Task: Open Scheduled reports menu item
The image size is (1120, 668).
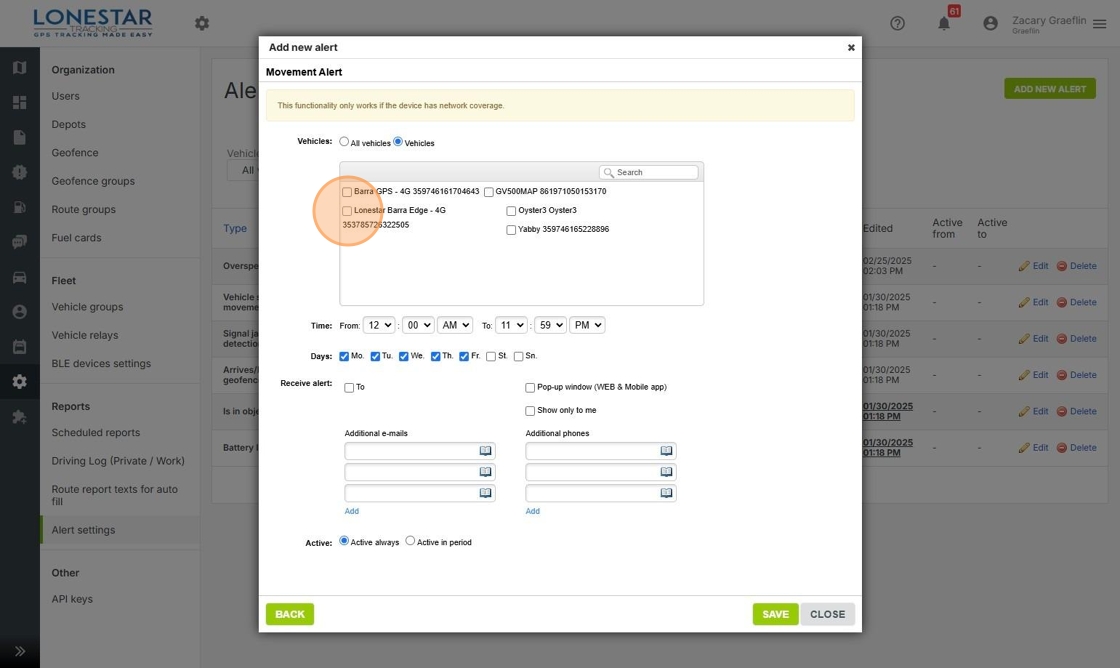Action: [x=96, y=432]
